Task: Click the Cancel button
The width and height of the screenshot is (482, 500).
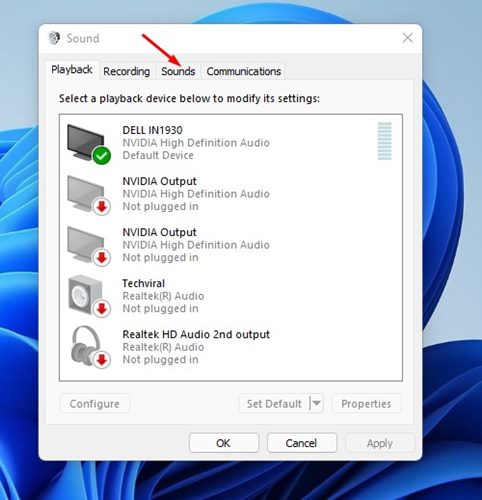Action: pyautogui.click(x=302, y=443)
